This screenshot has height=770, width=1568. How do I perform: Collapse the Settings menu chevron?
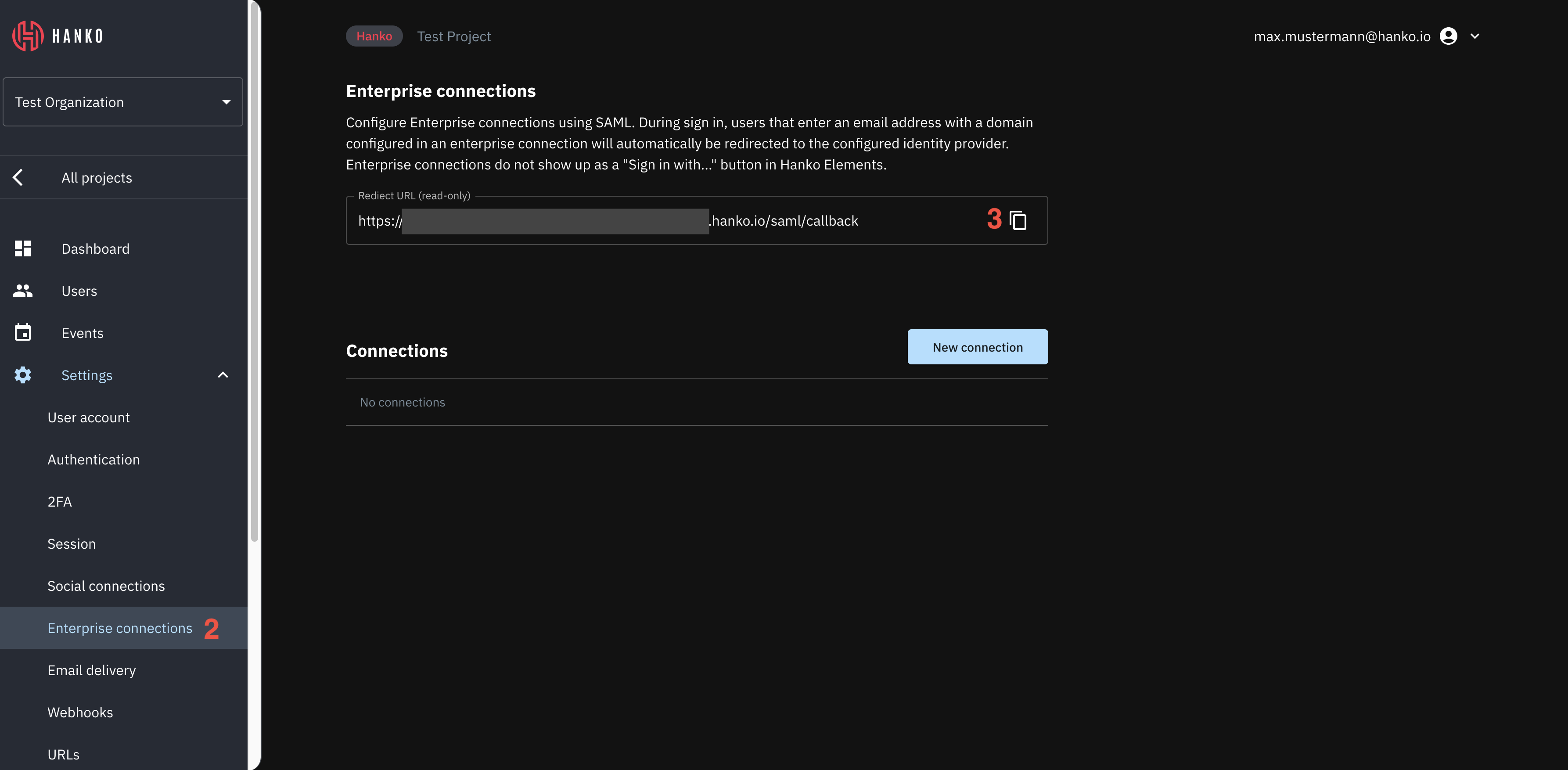tap(223, 375)
